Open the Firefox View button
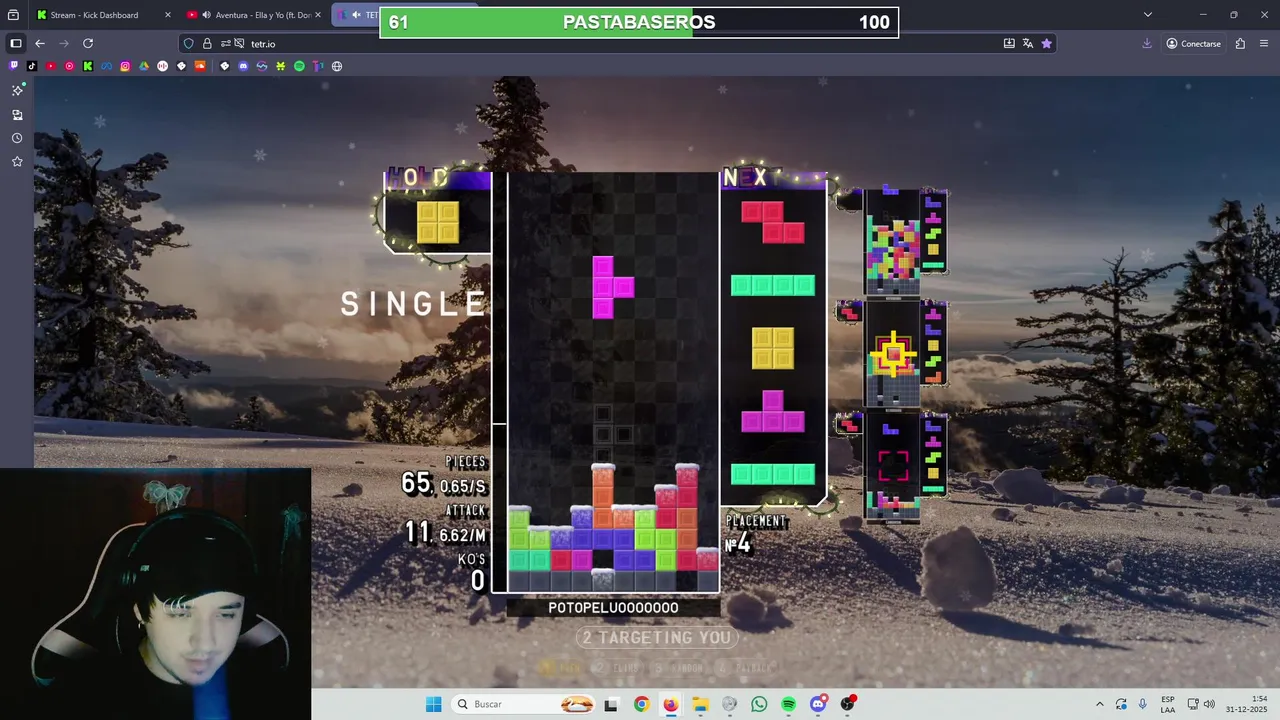This screenshot has width=1280, height=720. [x=13, y=15]
